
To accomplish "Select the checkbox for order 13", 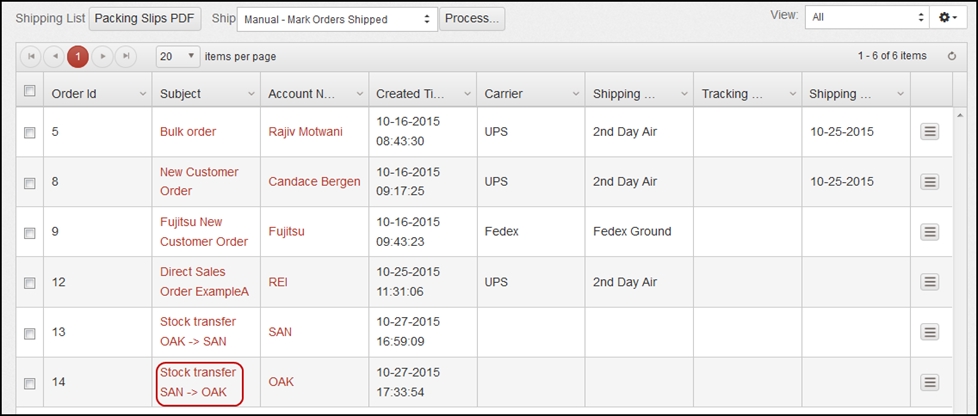I will point(29,334).
